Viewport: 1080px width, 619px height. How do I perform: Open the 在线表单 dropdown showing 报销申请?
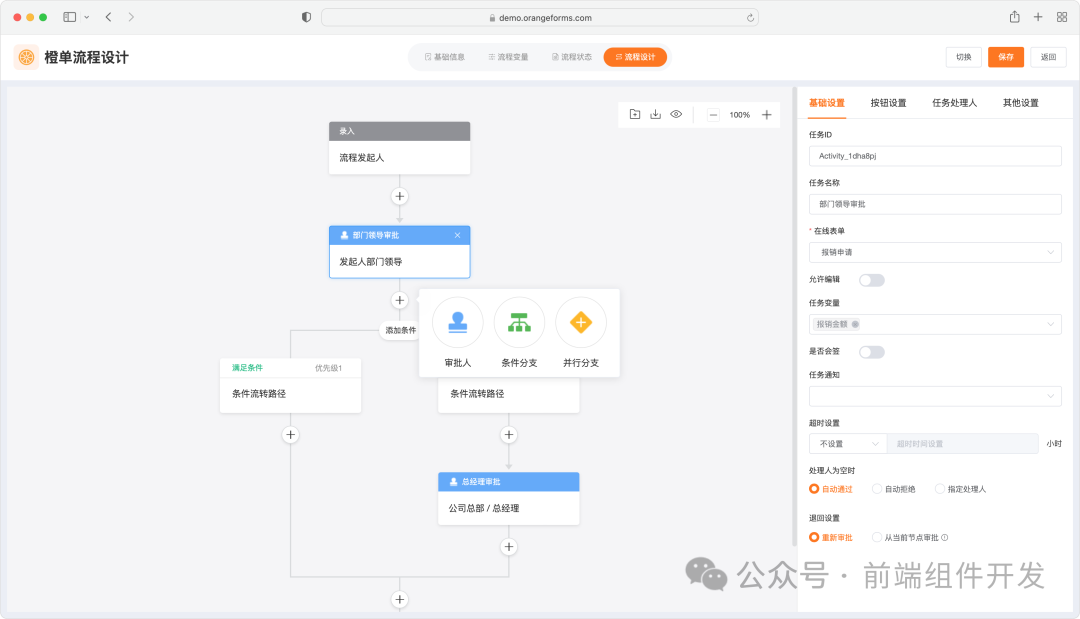pos(935,252)
